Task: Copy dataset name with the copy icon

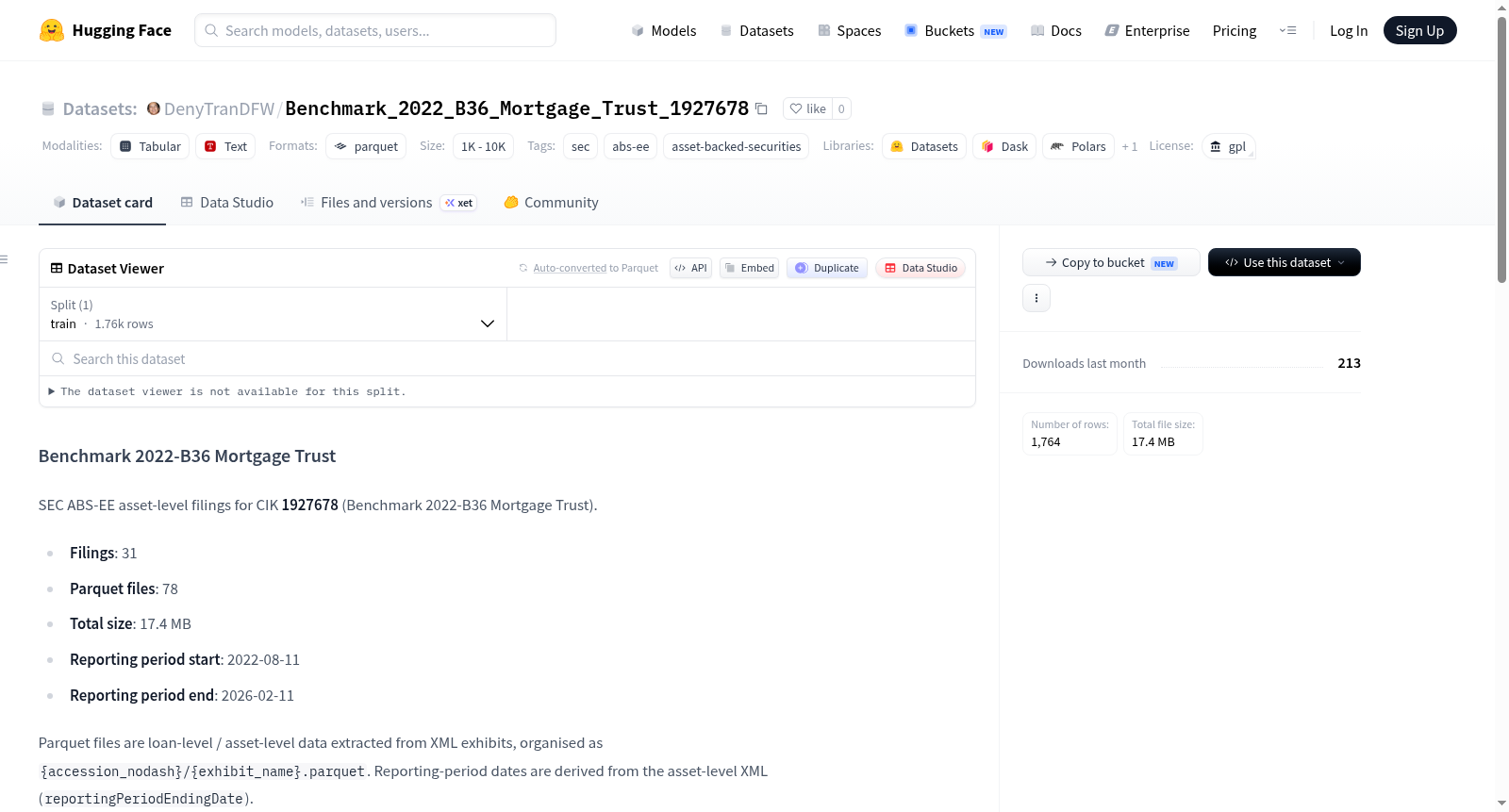Action: (x=761, y=108)
